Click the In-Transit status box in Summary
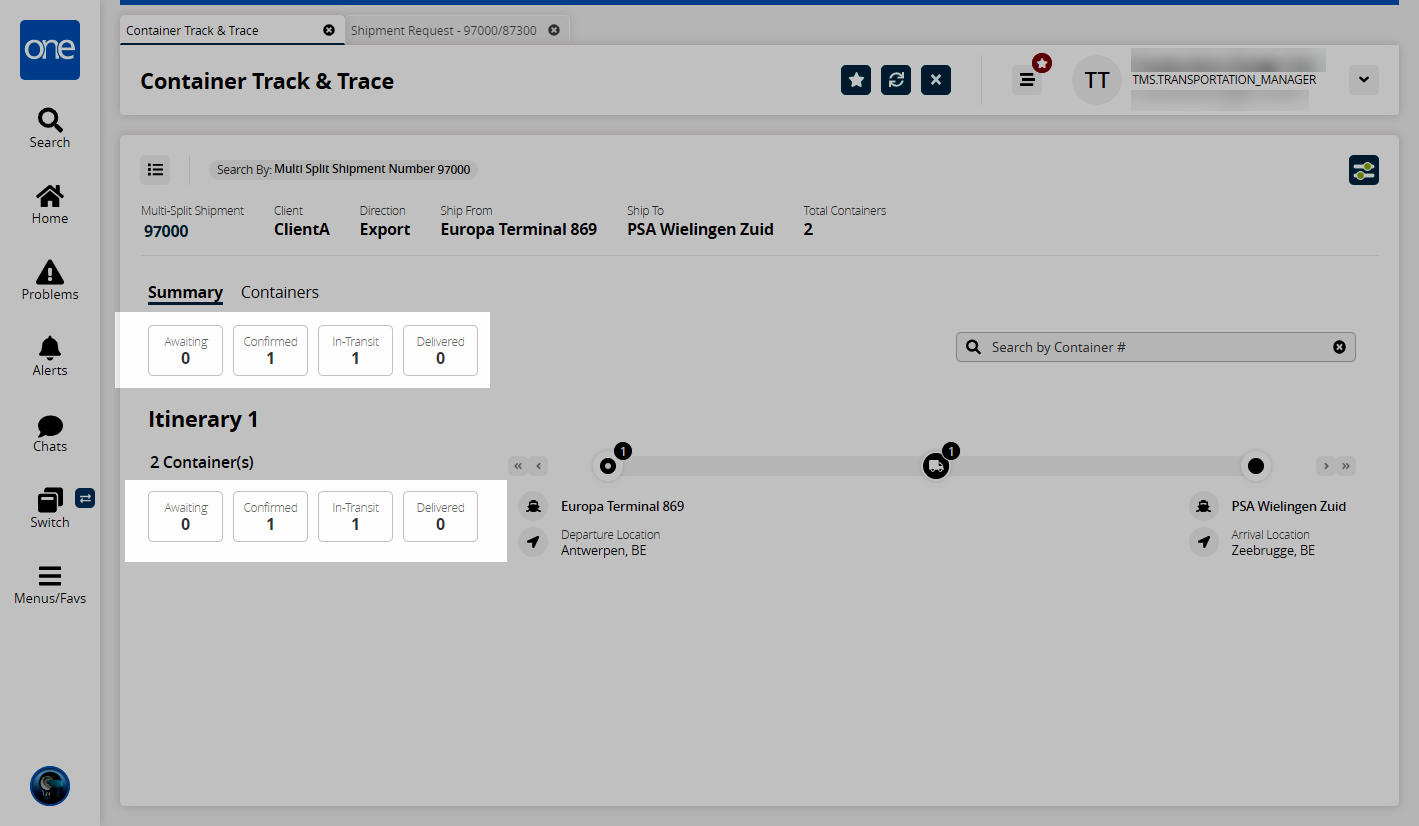The image size is (1419, 826). tap(355, 350)
